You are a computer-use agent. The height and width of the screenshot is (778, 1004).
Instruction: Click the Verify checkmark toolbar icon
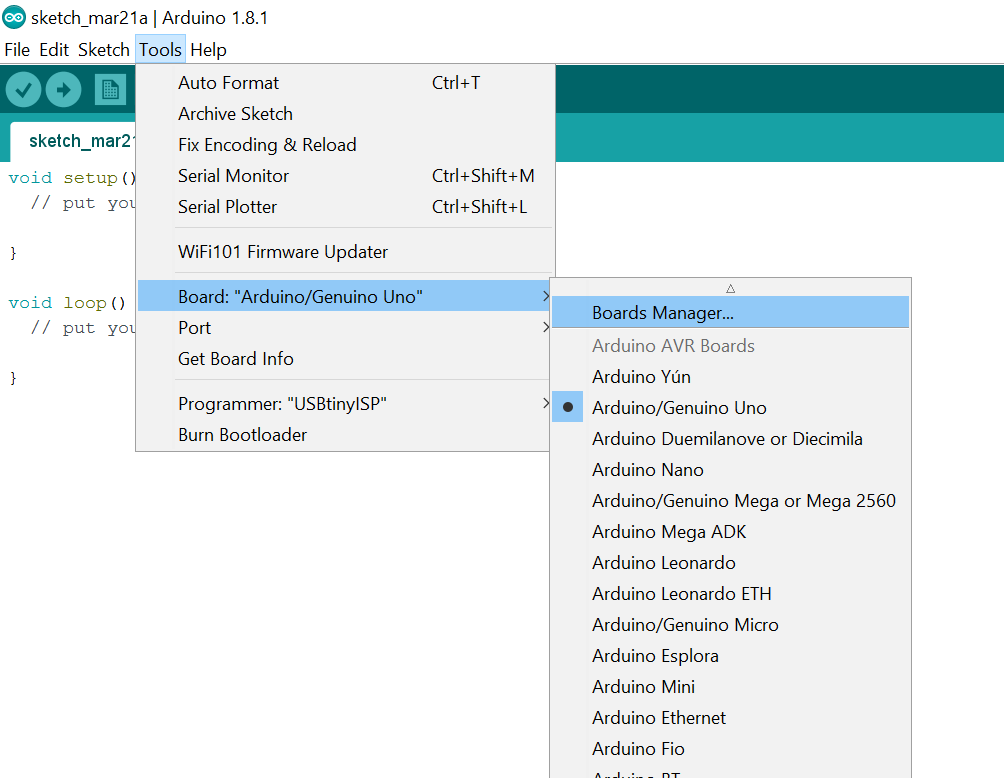[x=24, y=90]
